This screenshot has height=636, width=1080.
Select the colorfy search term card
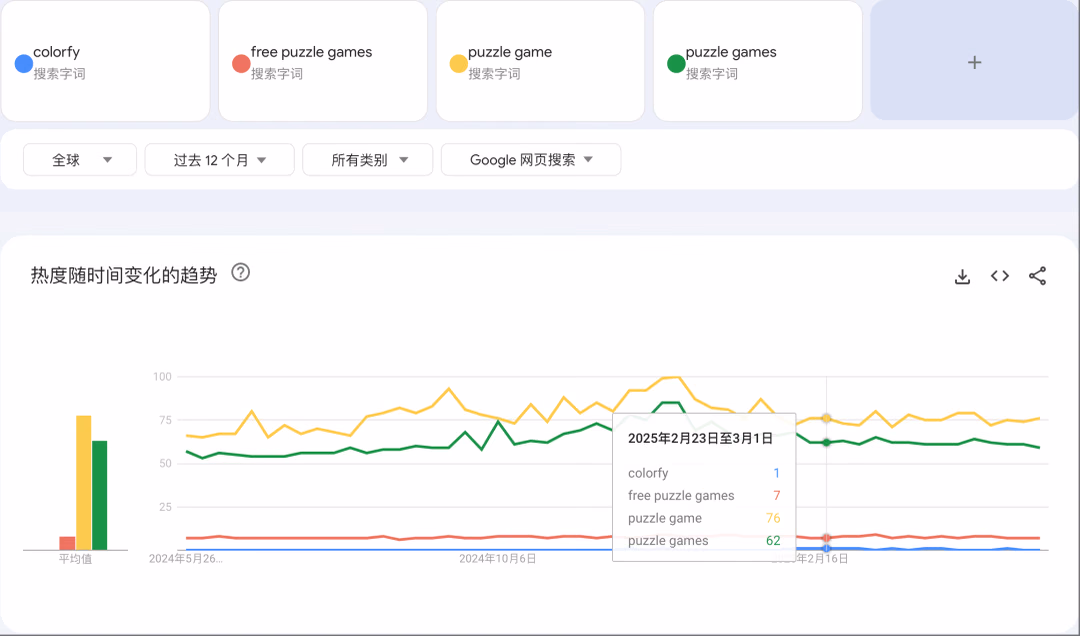(105, 61)
